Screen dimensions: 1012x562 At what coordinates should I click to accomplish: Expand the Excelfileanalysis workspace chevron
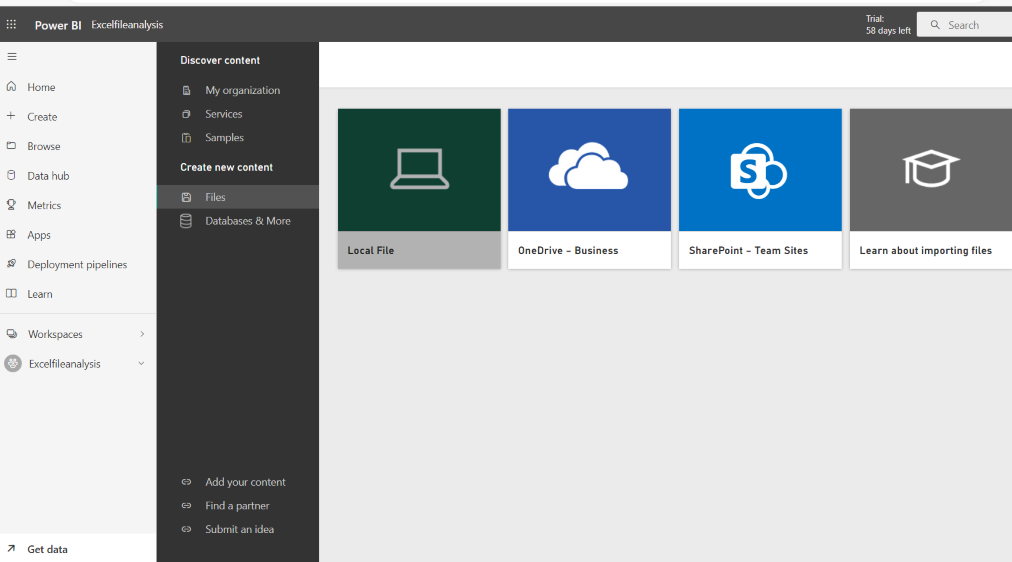[x=141, y=363]
